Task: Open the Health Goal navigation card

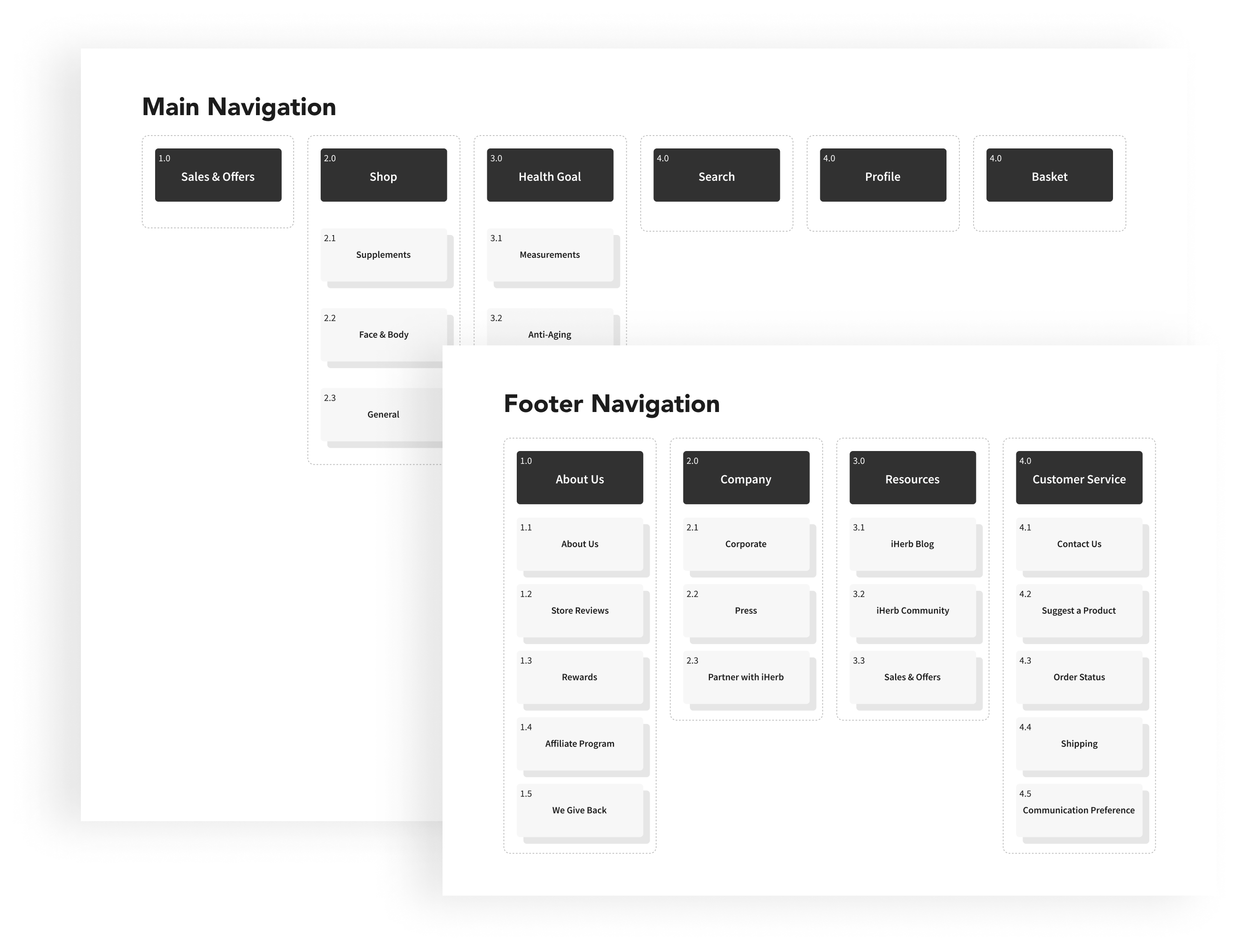Action: click(x=550, y=175)
